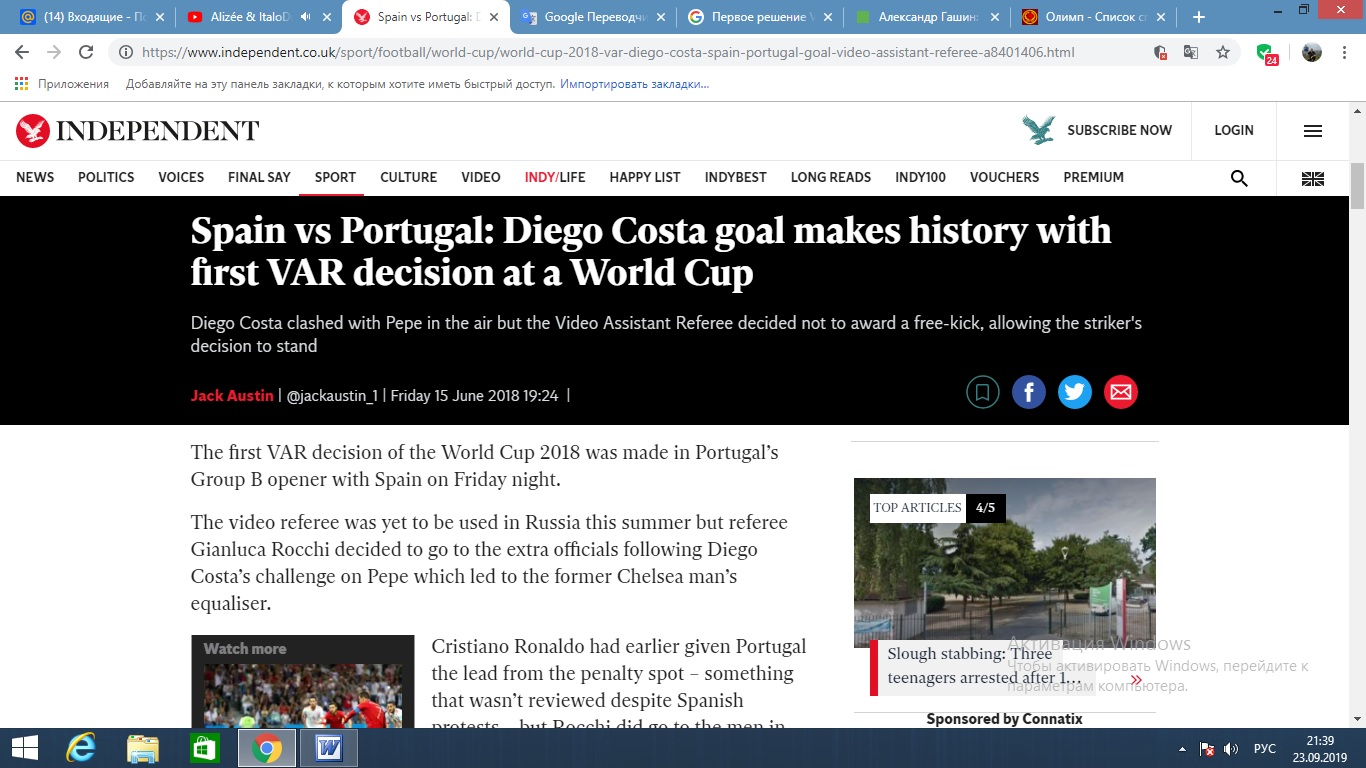The width and height of the screenshot is (1366, 768).
Task: Switch to the Первое решение tab
Action: [758, 17]
